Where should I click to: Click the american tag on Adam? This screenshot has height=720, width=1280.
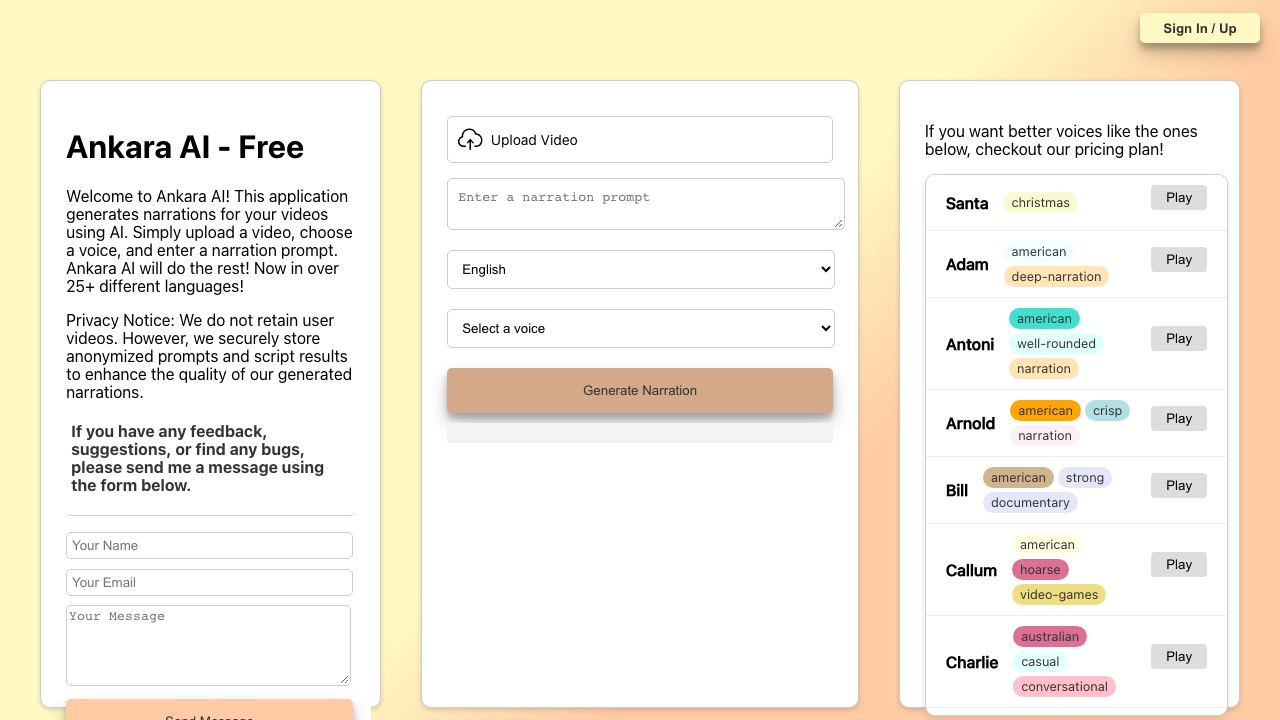tap(1038, 251)
